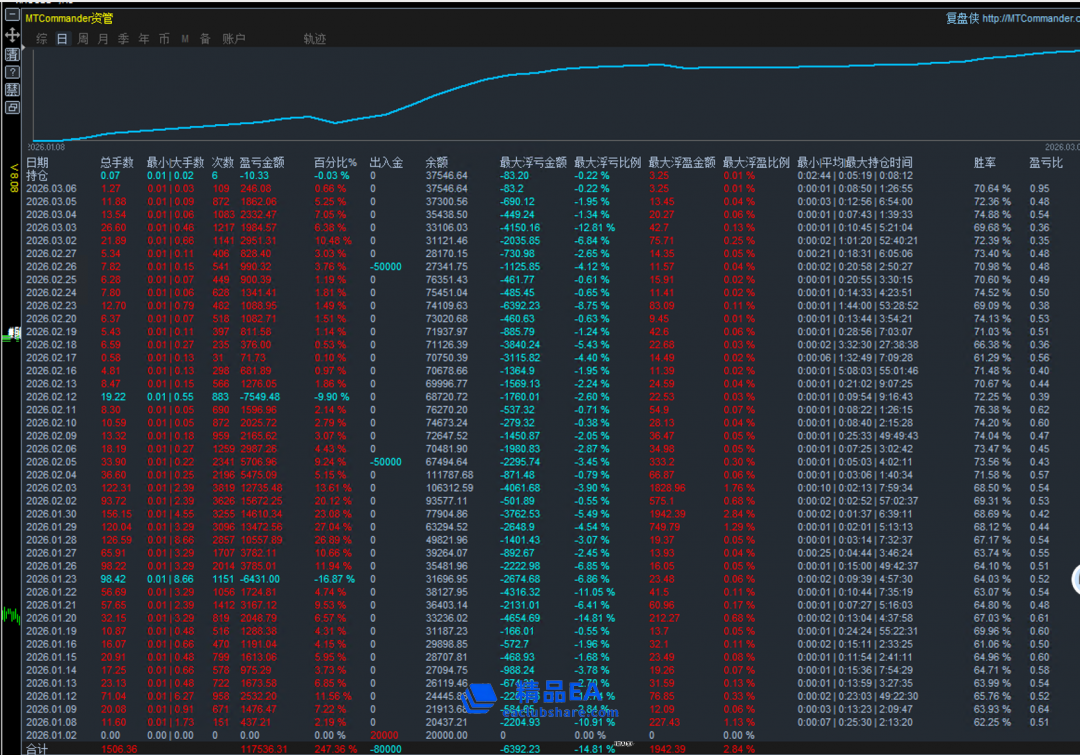Select the 日 daily period tab
Image resolution: width=1080 pixels, height=755 pixels.
tap(62, 39)
